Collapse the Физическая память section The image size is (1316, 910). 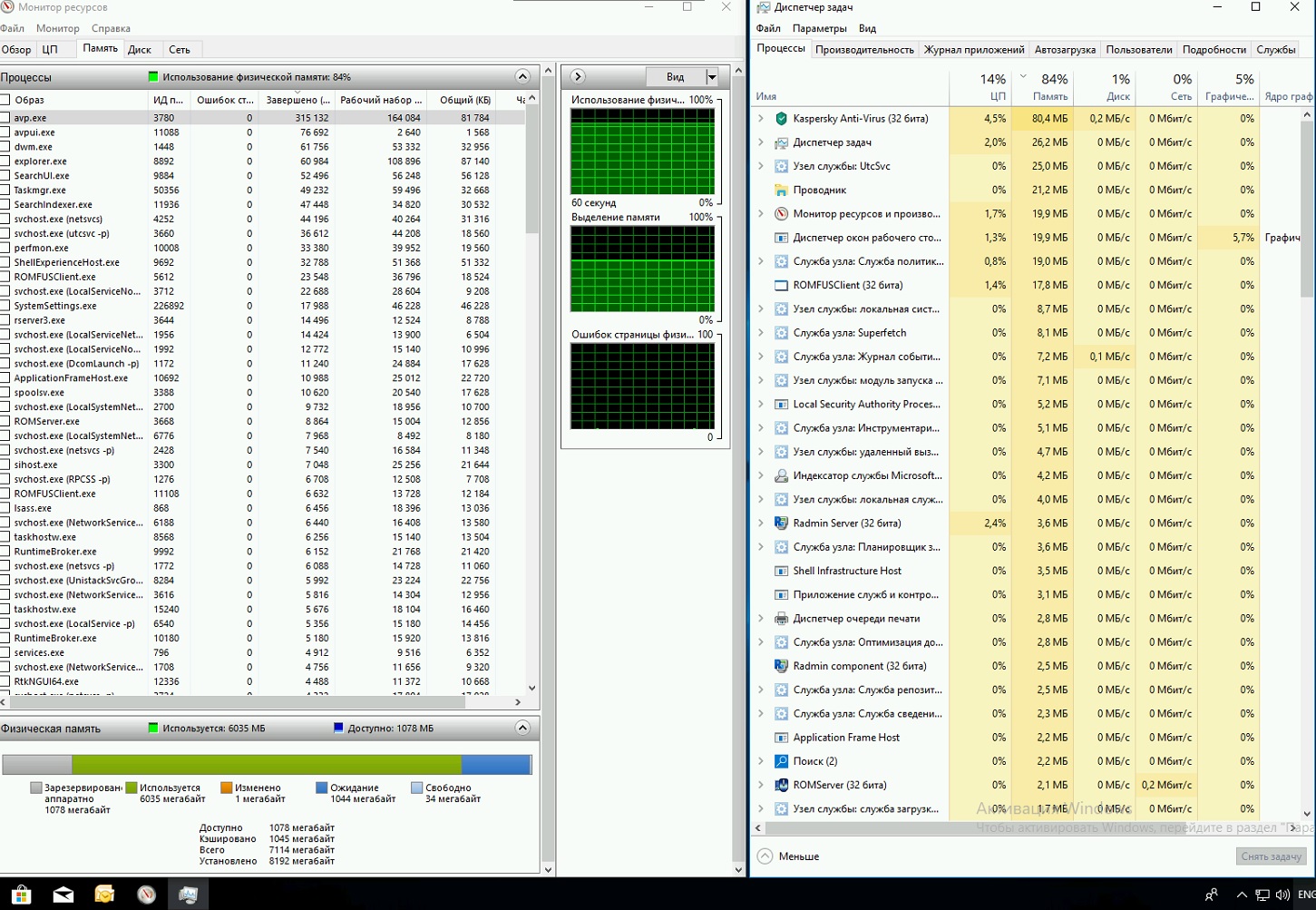(x=522, y=728)
